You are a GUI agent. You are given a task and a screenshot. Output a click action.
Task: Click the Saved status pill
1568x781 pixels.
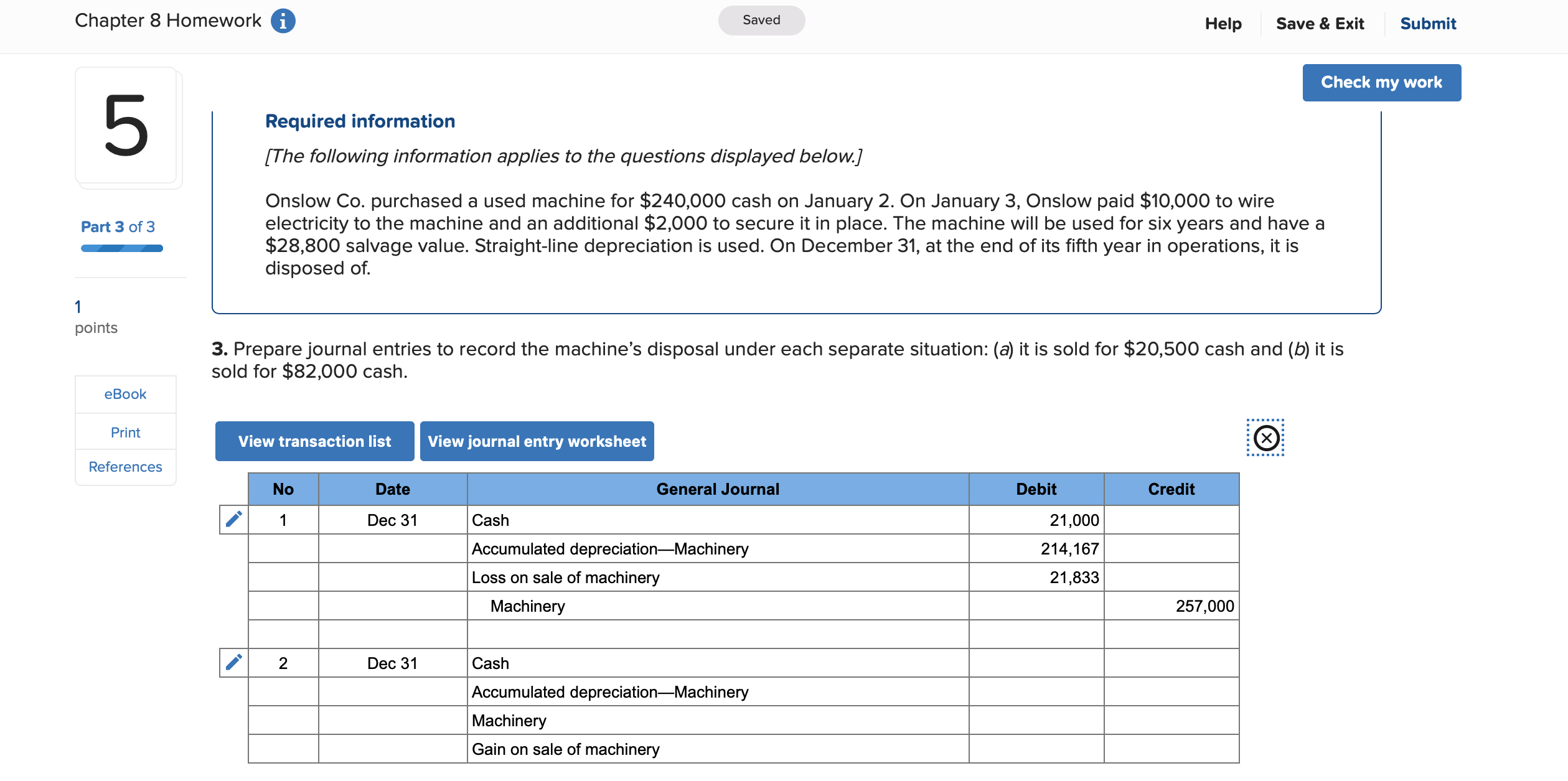tap(761, 21)
